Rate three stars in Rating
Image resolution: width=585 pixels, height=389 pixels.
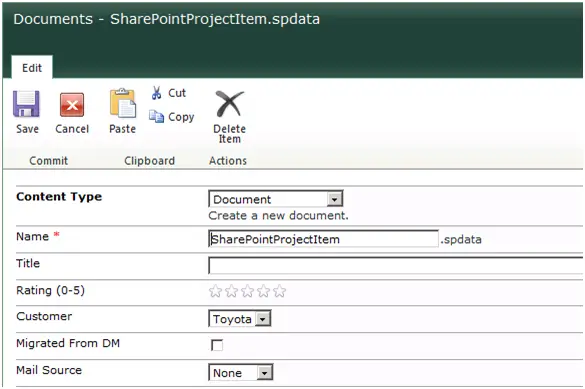(247, 291)
